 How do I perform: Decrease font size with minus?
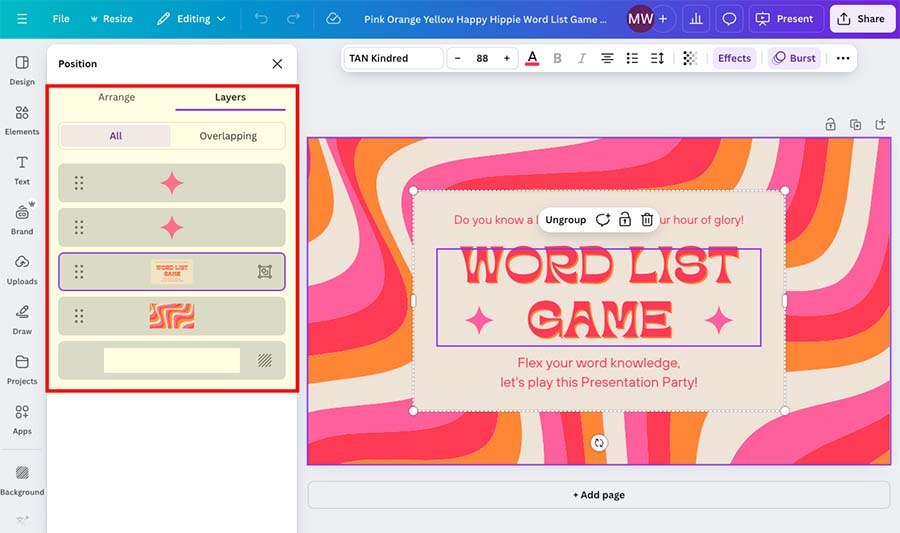[457, 59]
